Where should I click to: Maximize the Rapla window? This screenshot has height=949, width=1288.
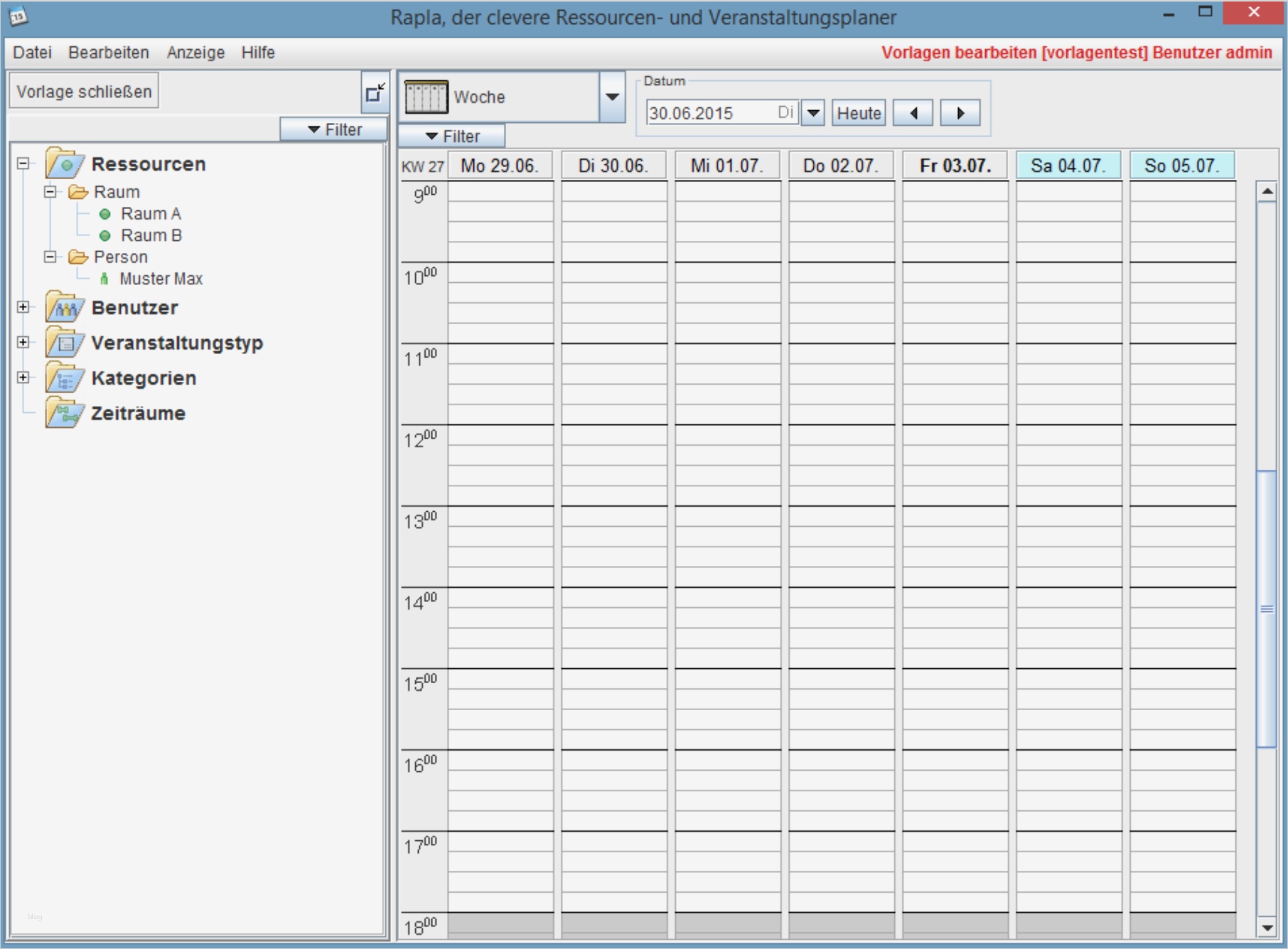pos(1205,12)
